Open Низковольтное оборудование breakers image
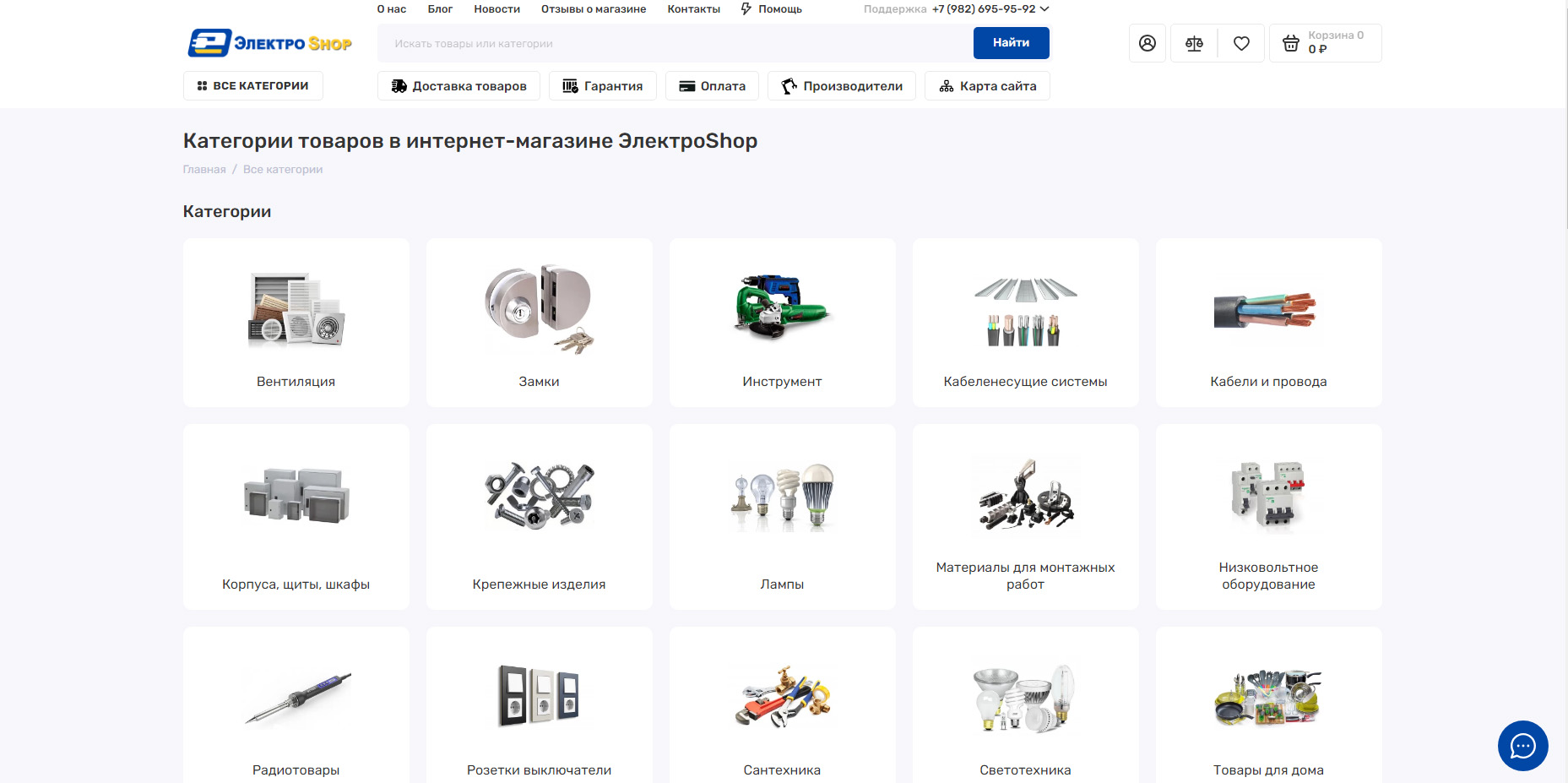This screenshot has width=1568, height=783. point(1268,495)
